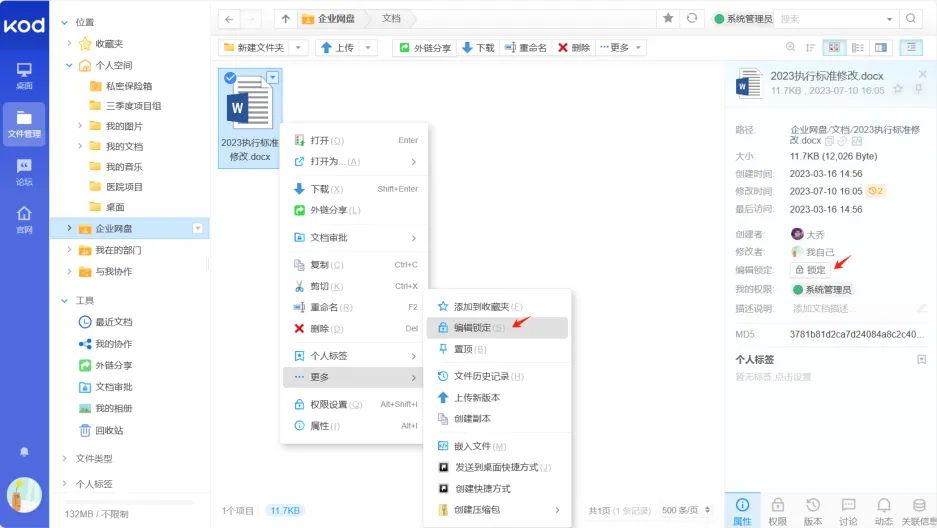Image resolution: width=937 pixels, height=528 pixels.
Task: Open the New Folder (新建文件夹) dropdown arrow
Action: pos(298,47)
